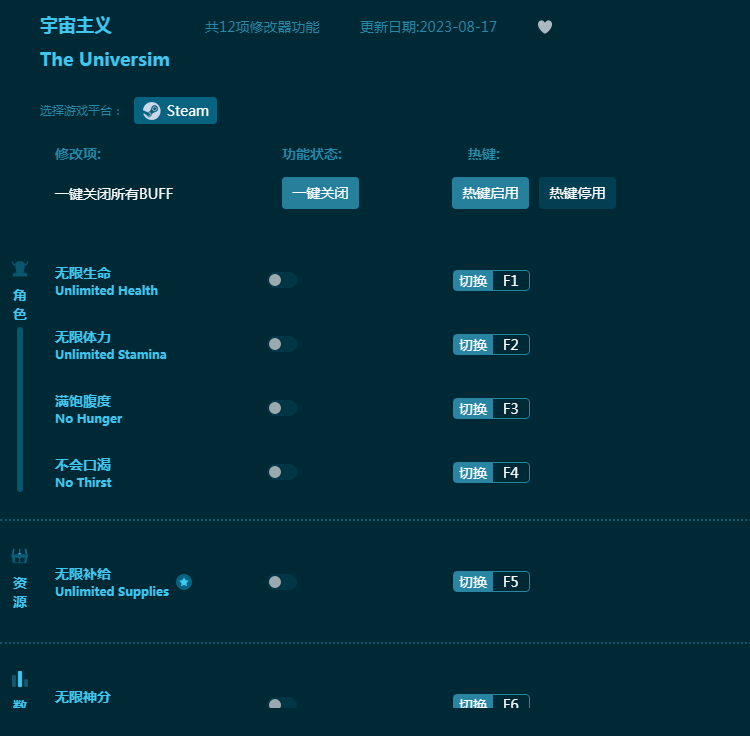Click the No Thirst label

point(83,483)
